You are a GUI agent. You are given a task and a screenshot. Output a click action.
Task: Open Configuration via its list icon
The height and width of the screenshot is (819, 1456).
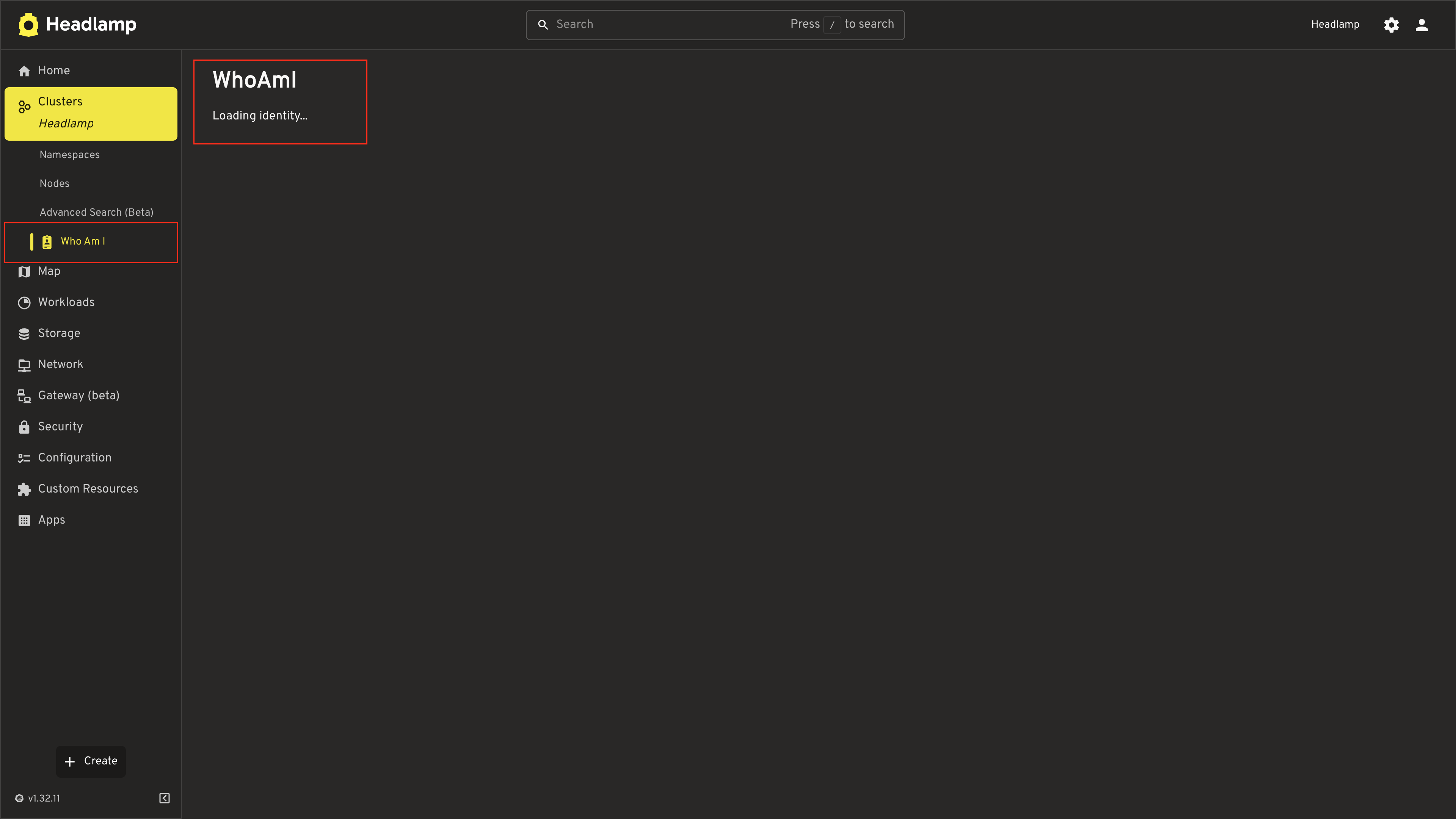[x=24, y=458]
